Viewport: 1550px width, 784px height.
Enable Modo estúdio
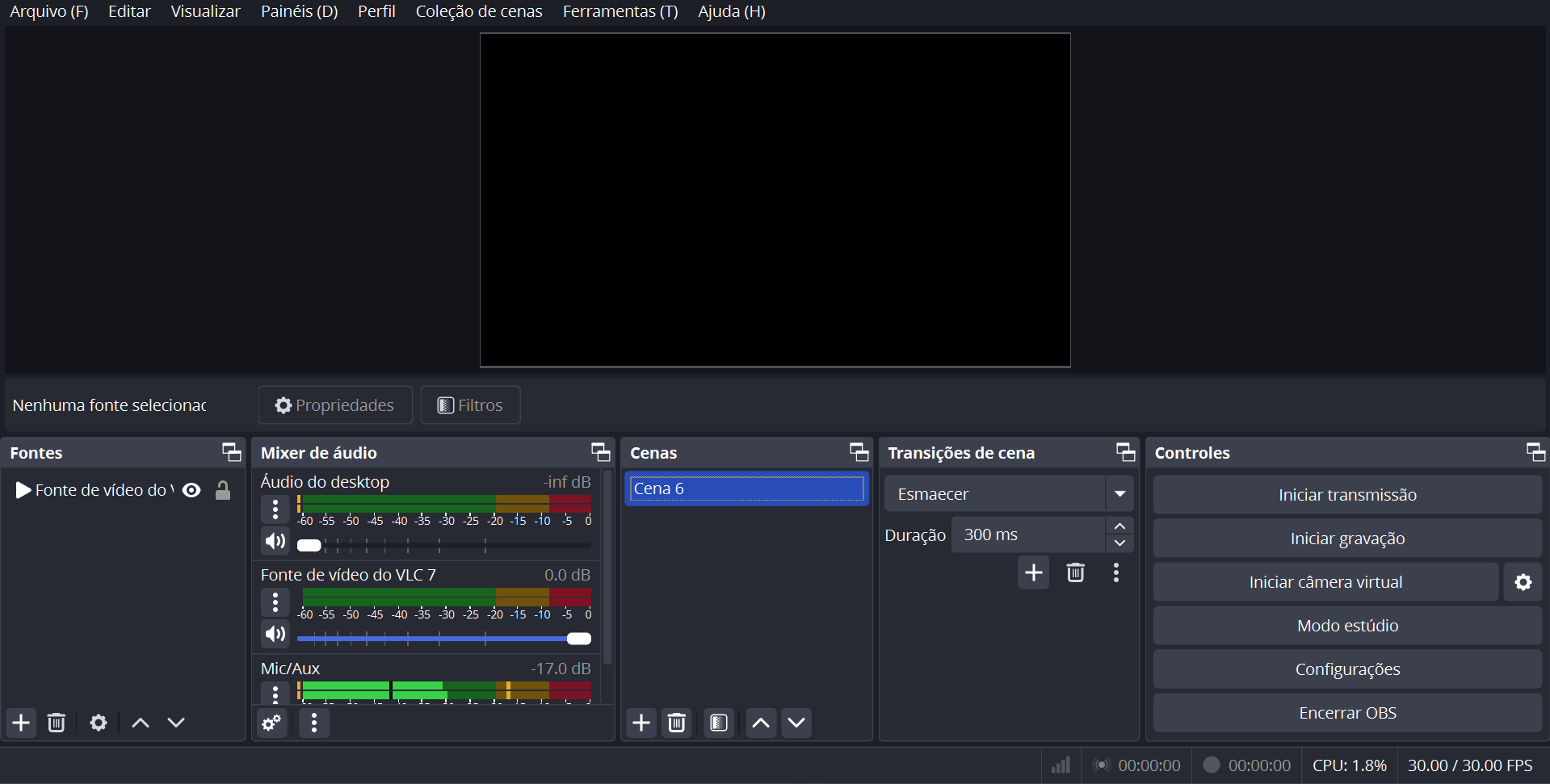[x=1347, y=626]
